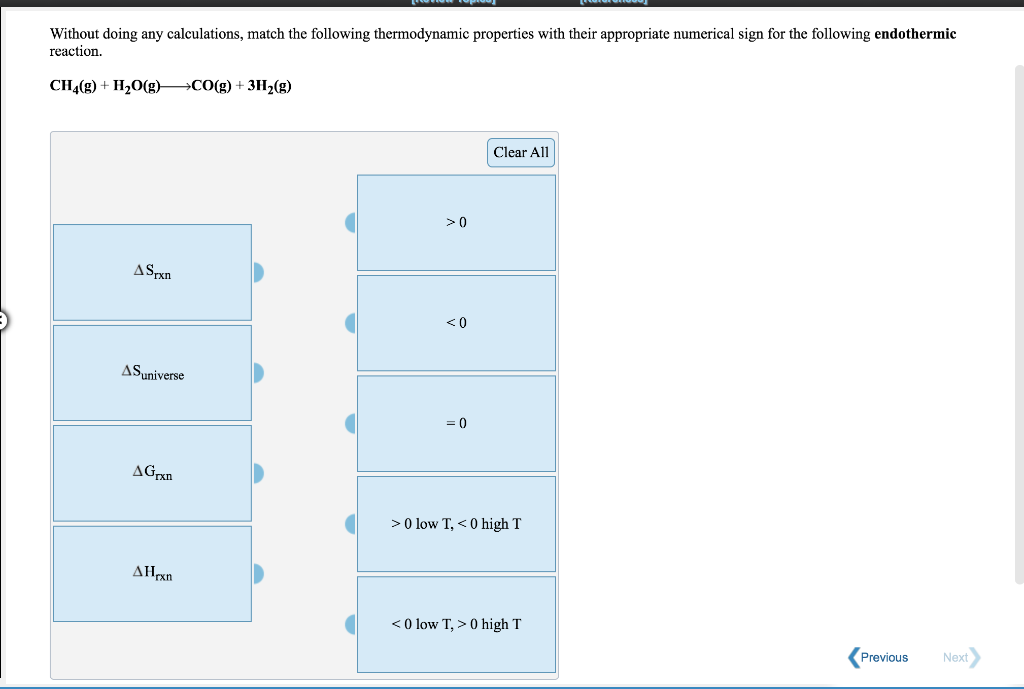Click the connection dot beside ΔSuniverse
This screenshot has width=1024, height=689.
click(x=257, y=372)
